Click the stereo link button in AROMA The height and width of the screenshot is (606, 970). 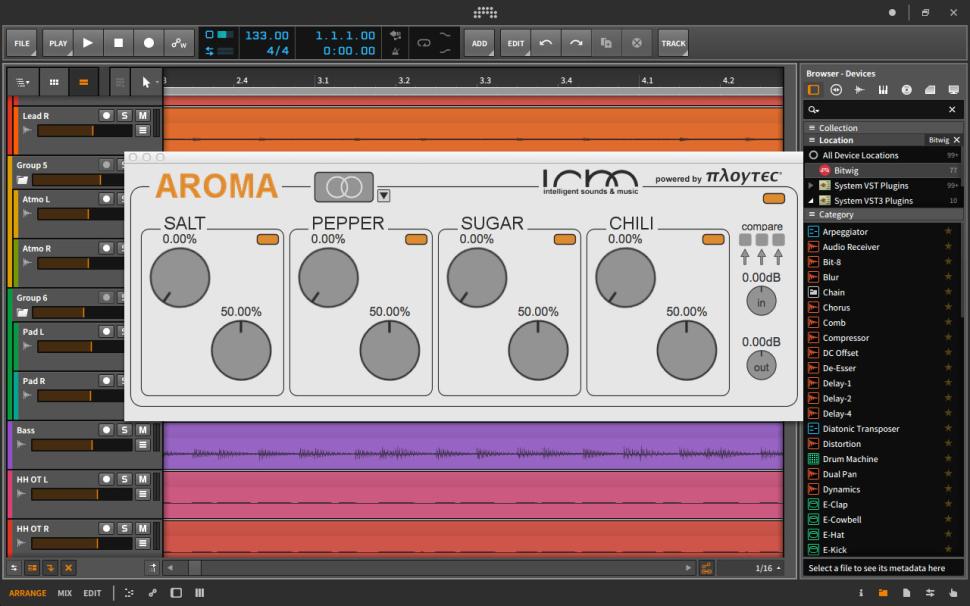pos(343,187)
